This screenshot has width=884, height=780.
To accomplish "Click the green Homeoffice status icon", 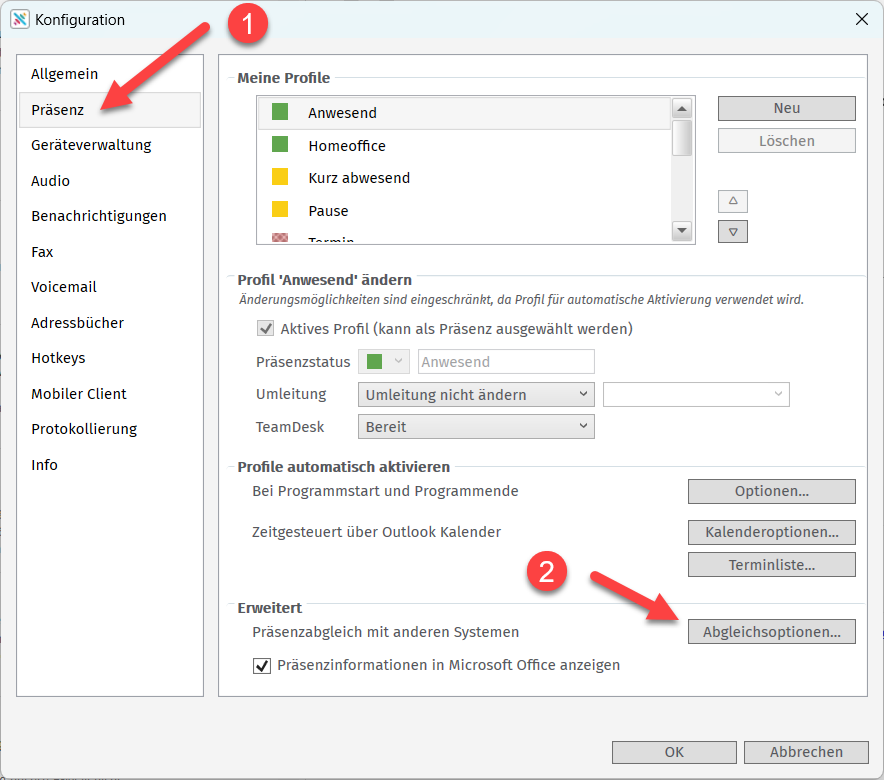I will [x=280, y=146].
